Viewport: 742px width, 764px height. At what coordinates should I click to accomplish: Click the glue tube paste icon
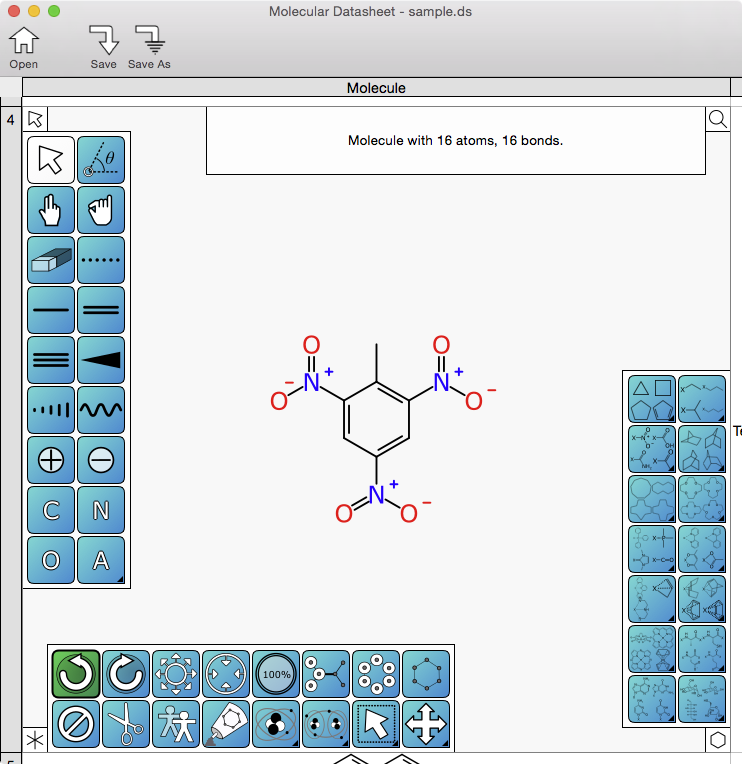tap(226, 724)
